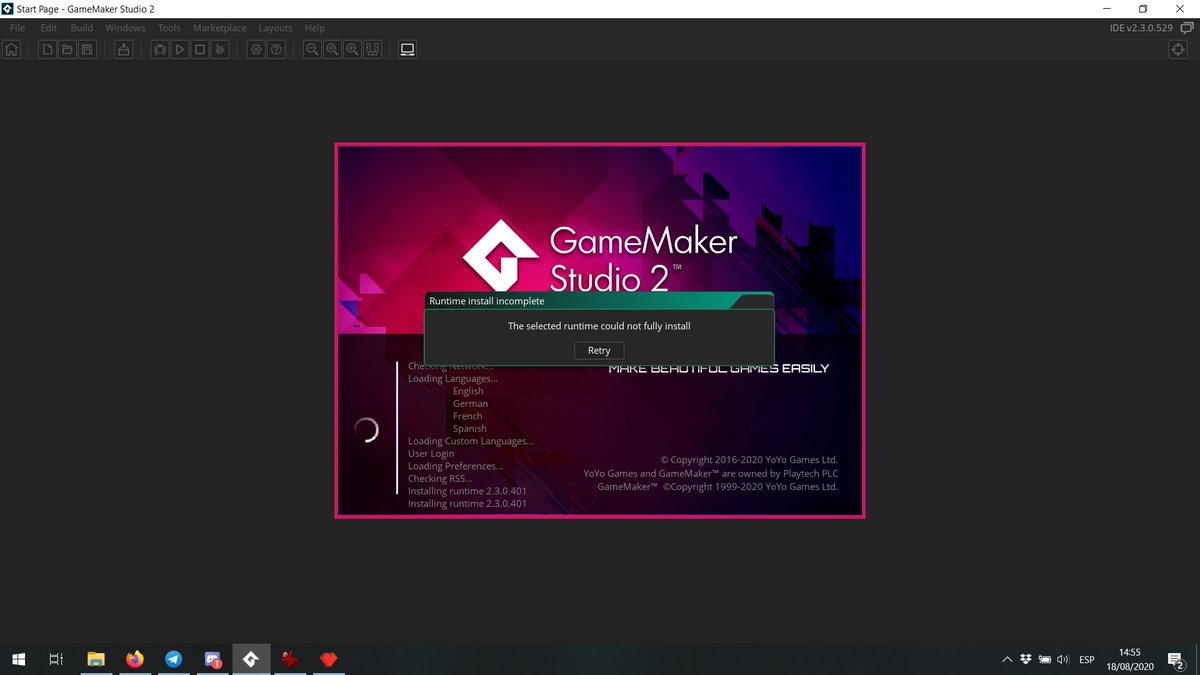Open the File menu
The image size is (1200, 675).
(x=18, y=28)
